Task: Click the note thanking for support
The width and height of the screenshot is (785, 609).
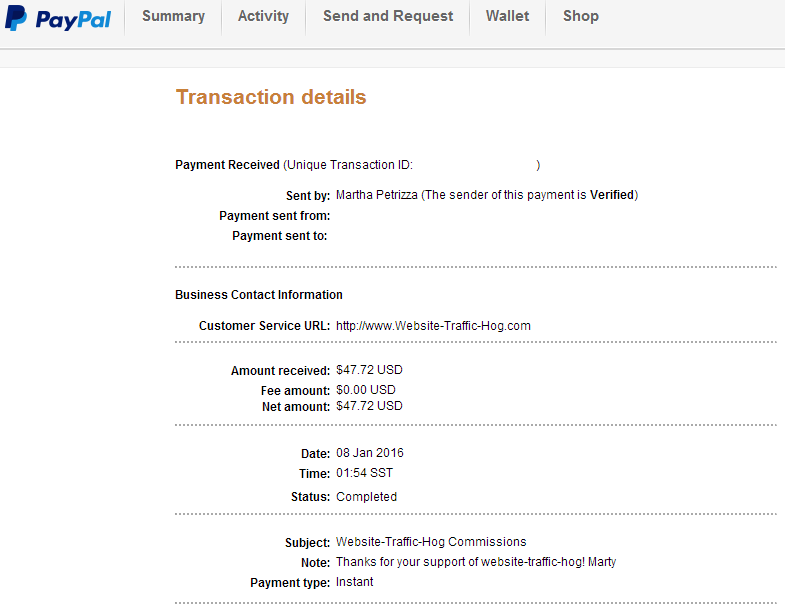Action: (x=476, y=562)
